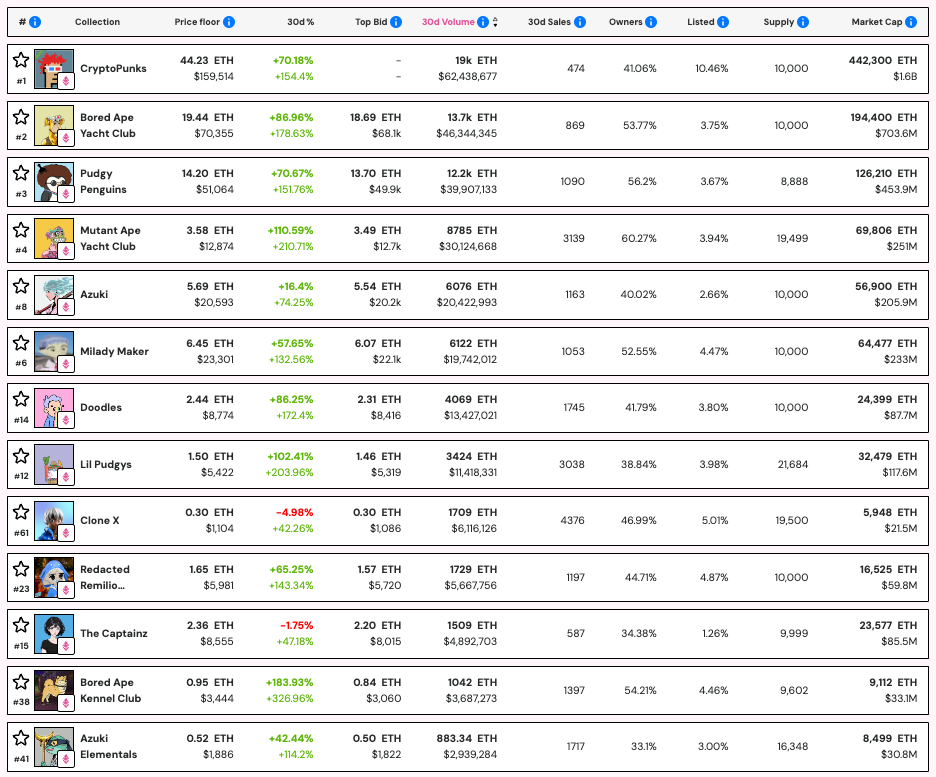936x777 pixels.
Task: Click the info icon beside 30d Volume
Action: 483,21
